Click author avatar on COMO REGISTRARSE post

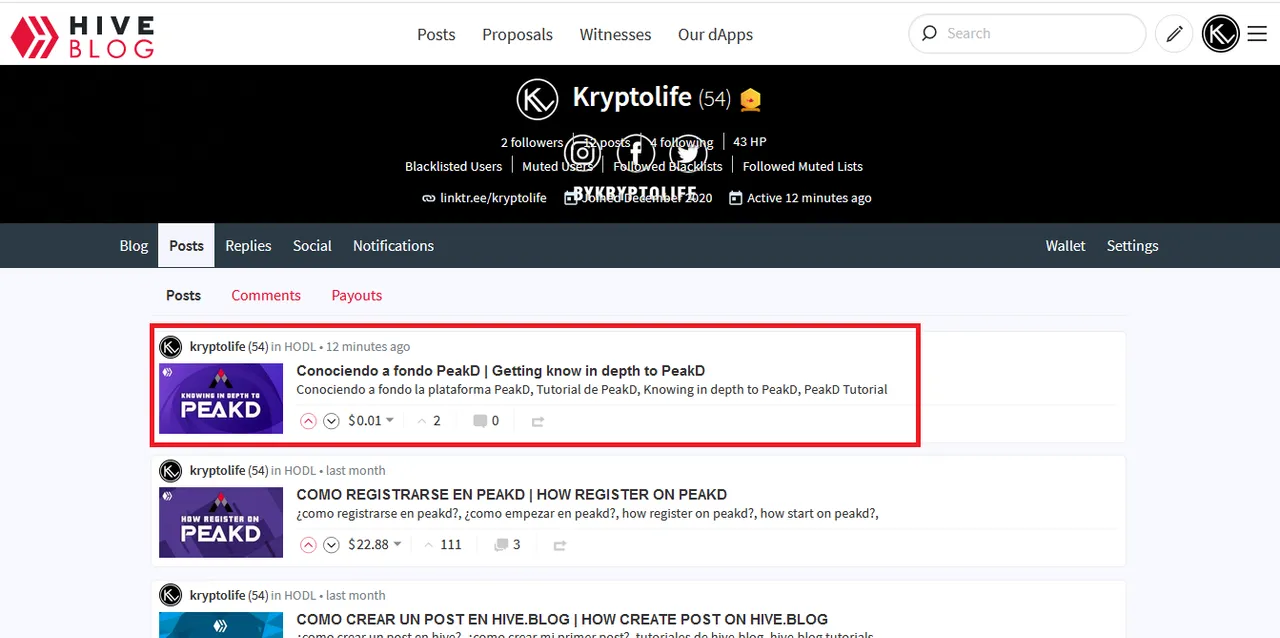[171, 471]
